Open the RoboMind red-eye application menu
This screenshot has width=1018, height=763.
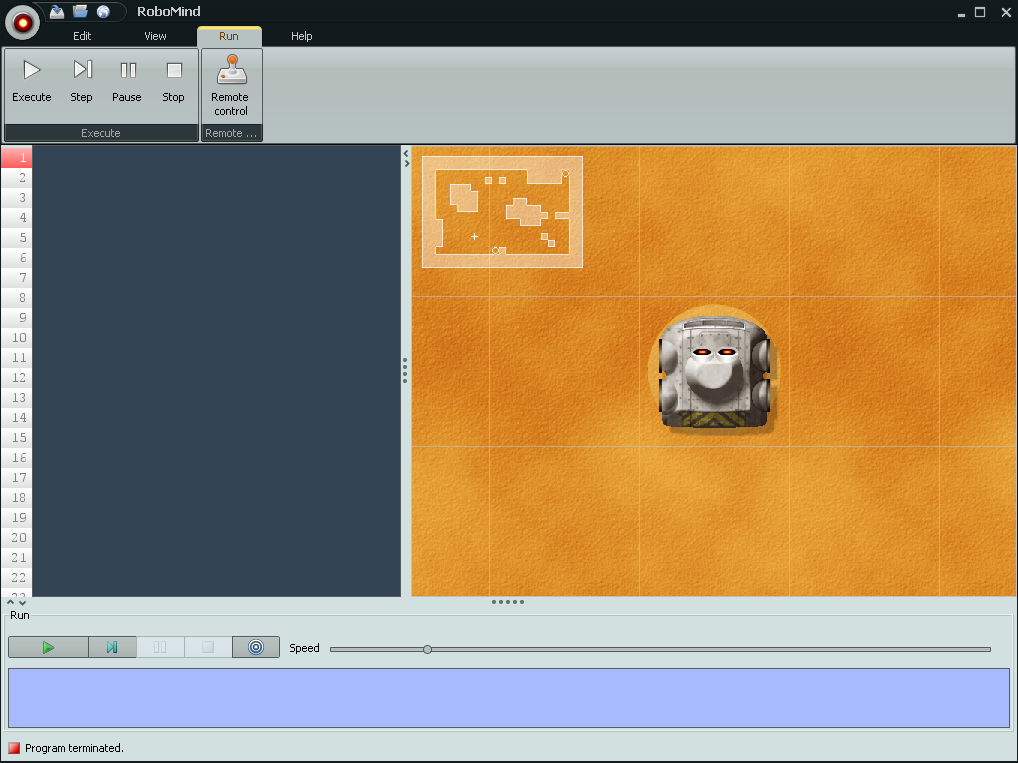click(x=23, y=22)
